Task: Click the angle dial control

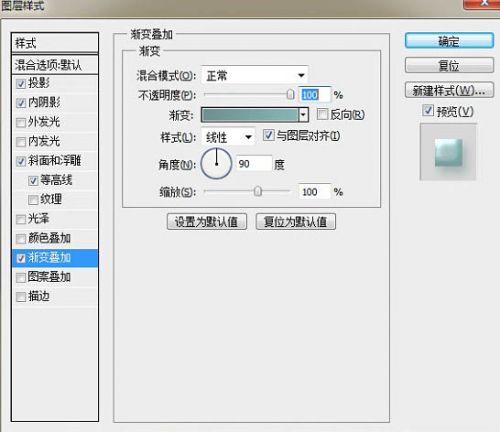Action: click(216, 164)
